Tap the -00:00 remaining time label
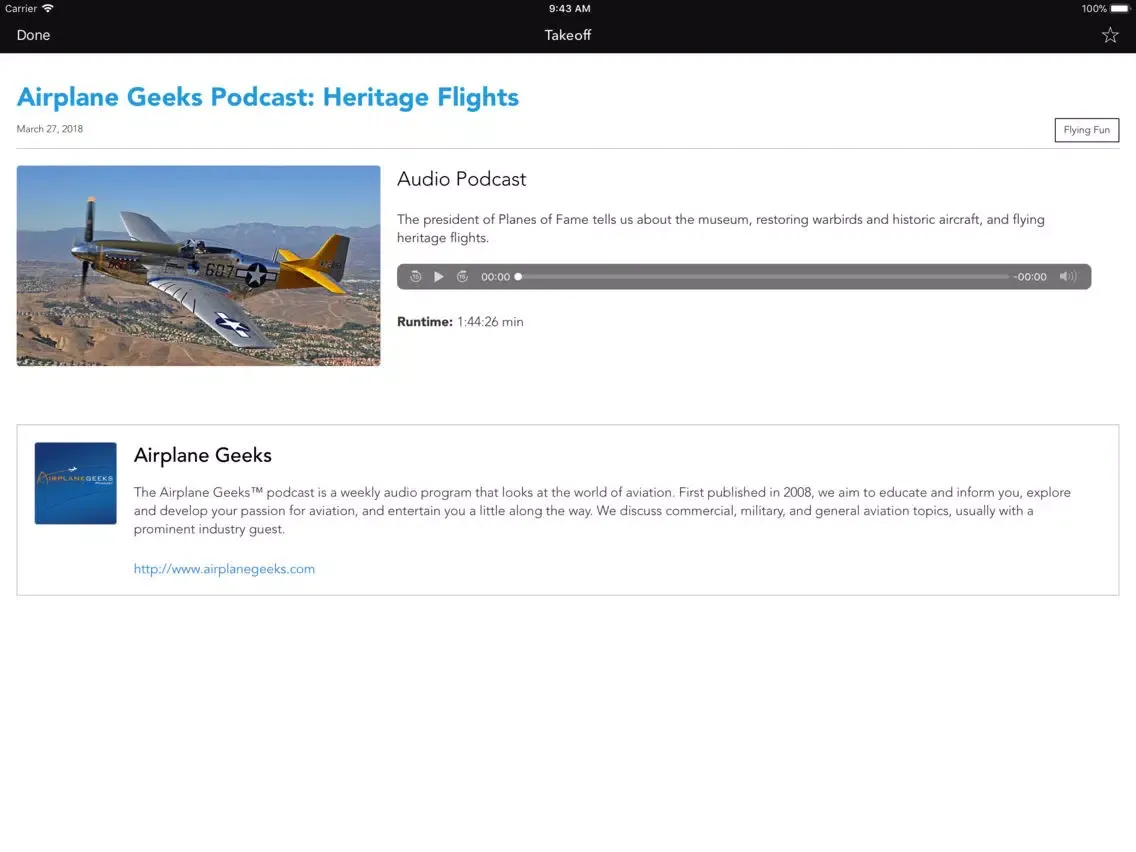 (x=1030, y=277)
